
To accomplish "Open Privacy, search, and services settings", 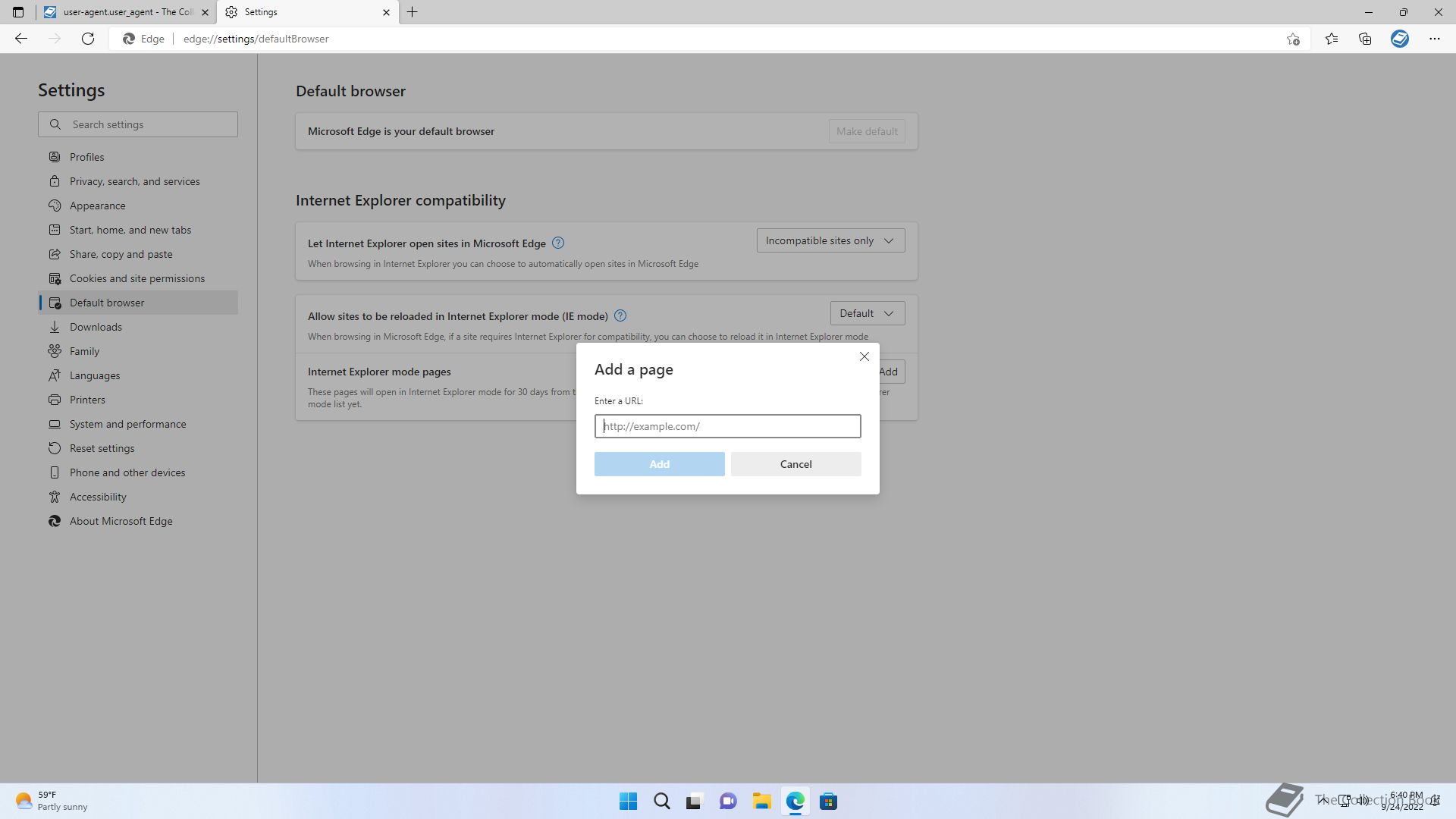I will point(138,181).
